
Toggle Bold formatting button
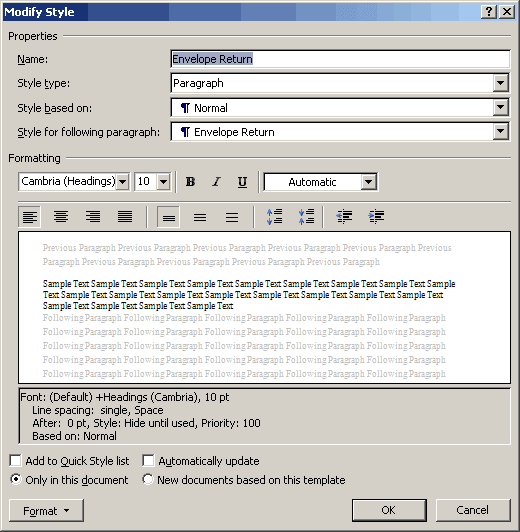tap(190, 182)
